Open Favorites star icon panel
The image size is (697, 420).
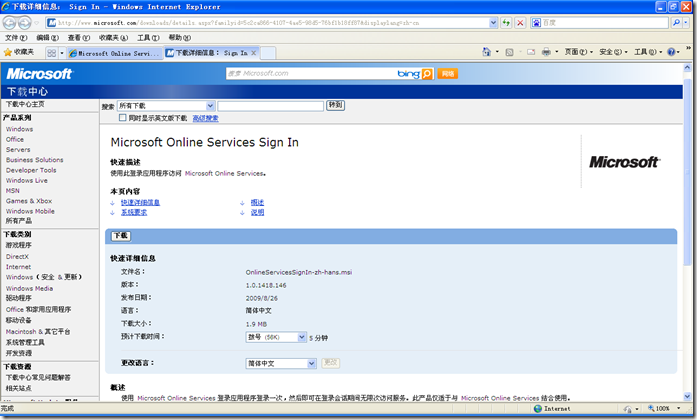pyautogui.click(x=8, y=52)
